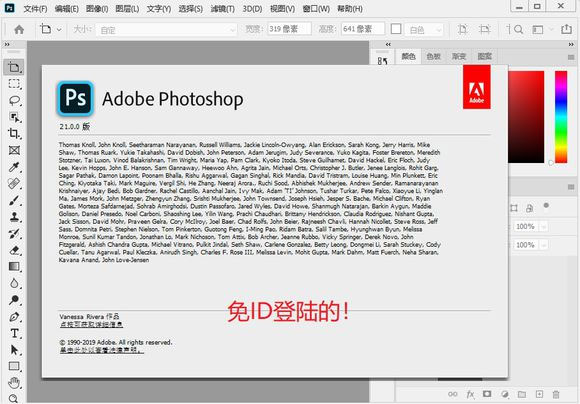Click inside the red color field
Screen dimensions: 580x404
526,117
